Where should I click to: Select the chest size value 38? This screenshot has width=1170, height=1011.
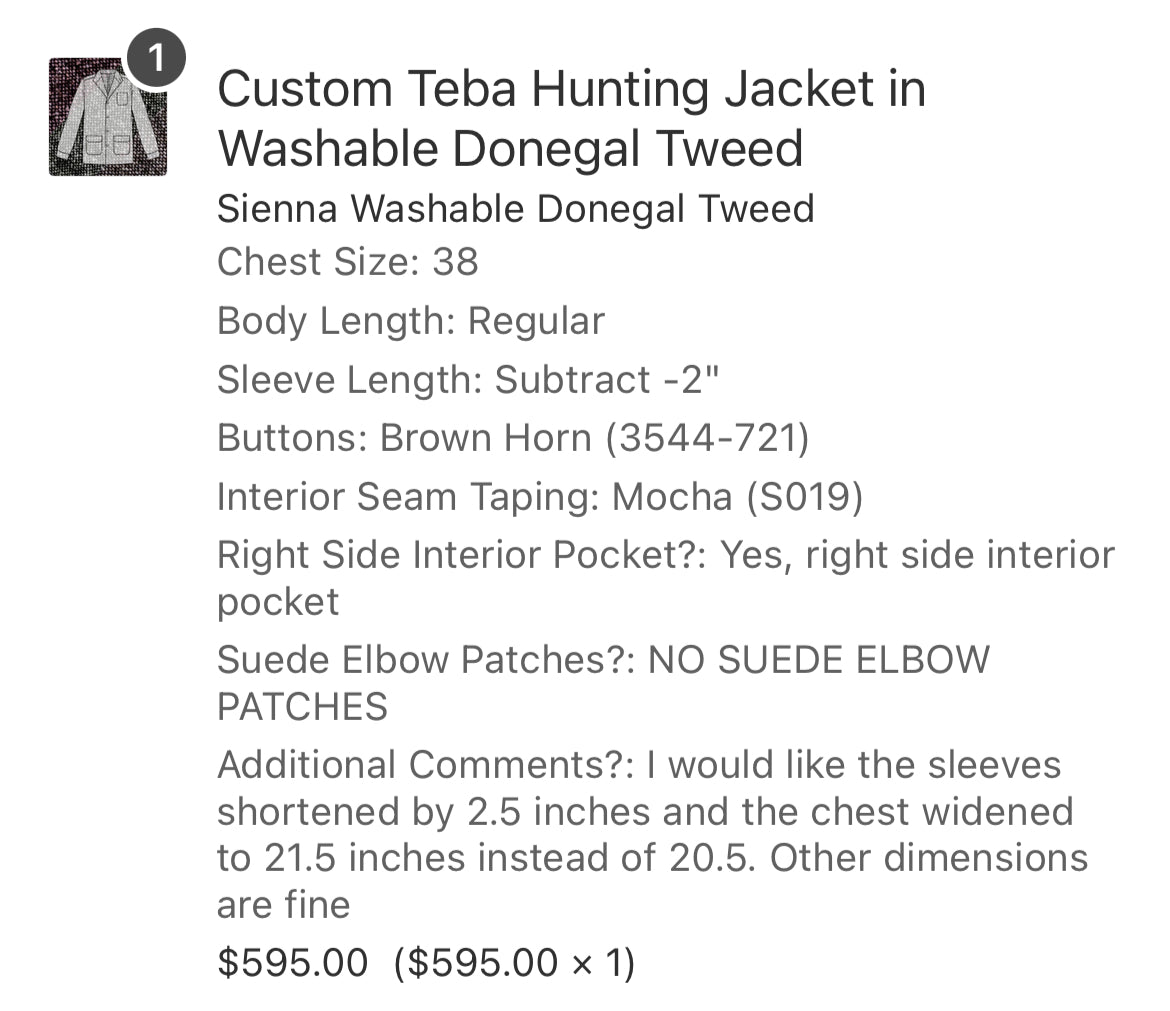point(455,262)
